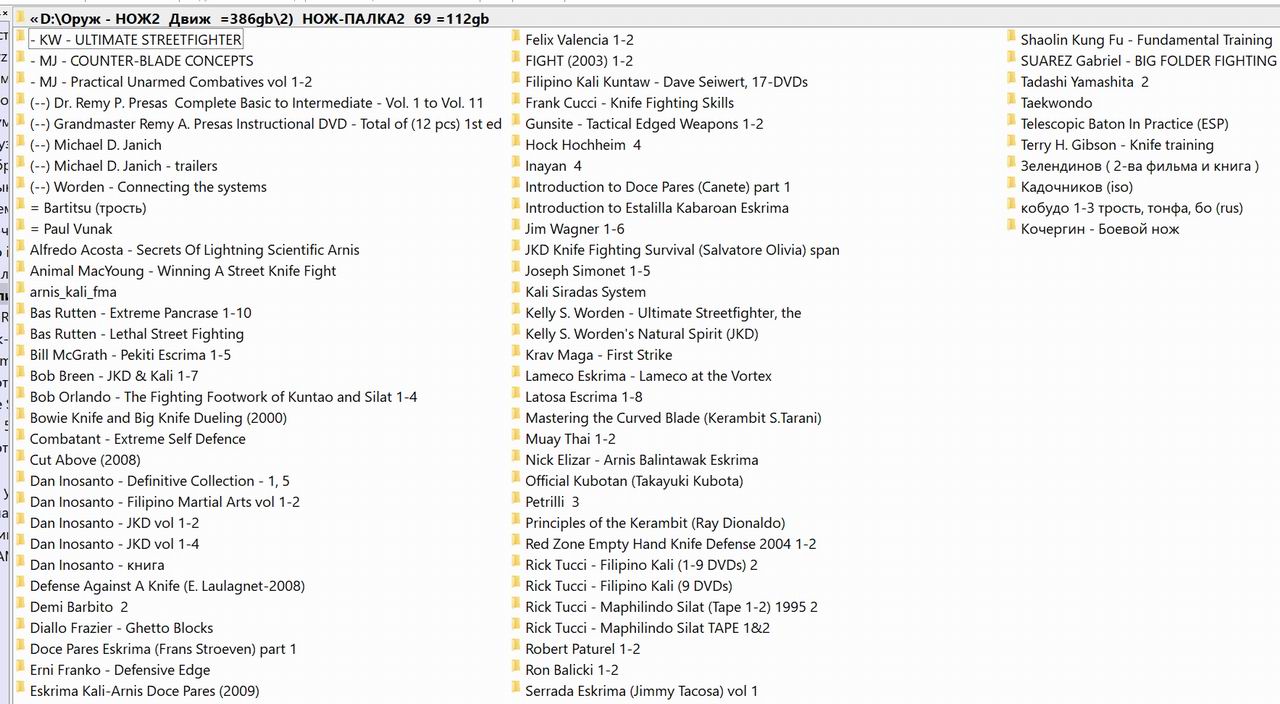Viewport: 1280px width, 704px height.
Task: Click the folder icon next to Taekwondo
Action: tap(1011, 102)
